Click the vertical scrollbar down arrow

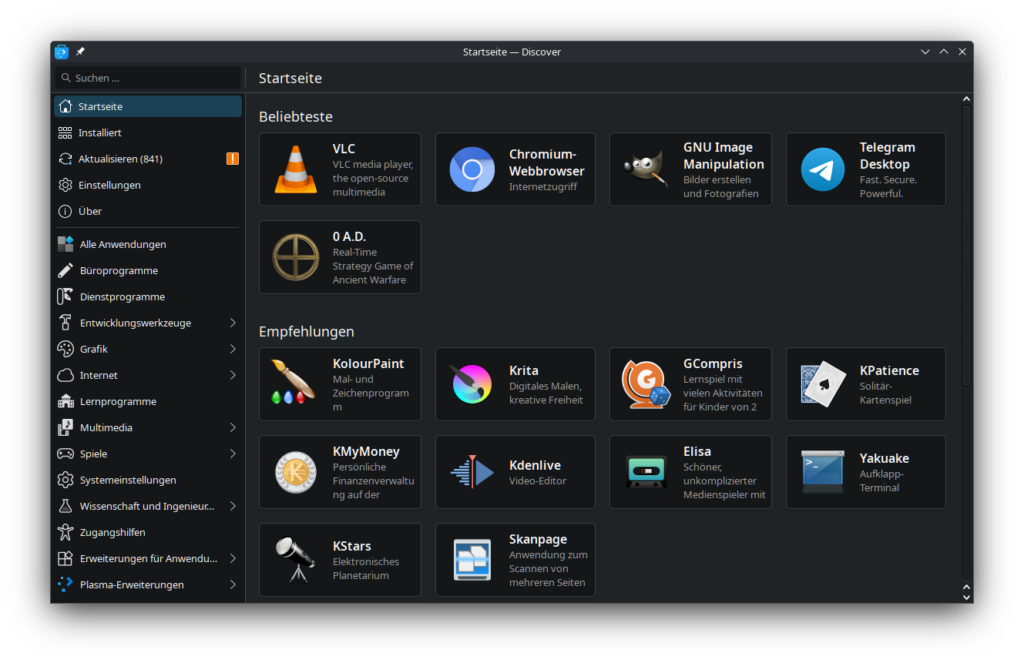point(966,597)
